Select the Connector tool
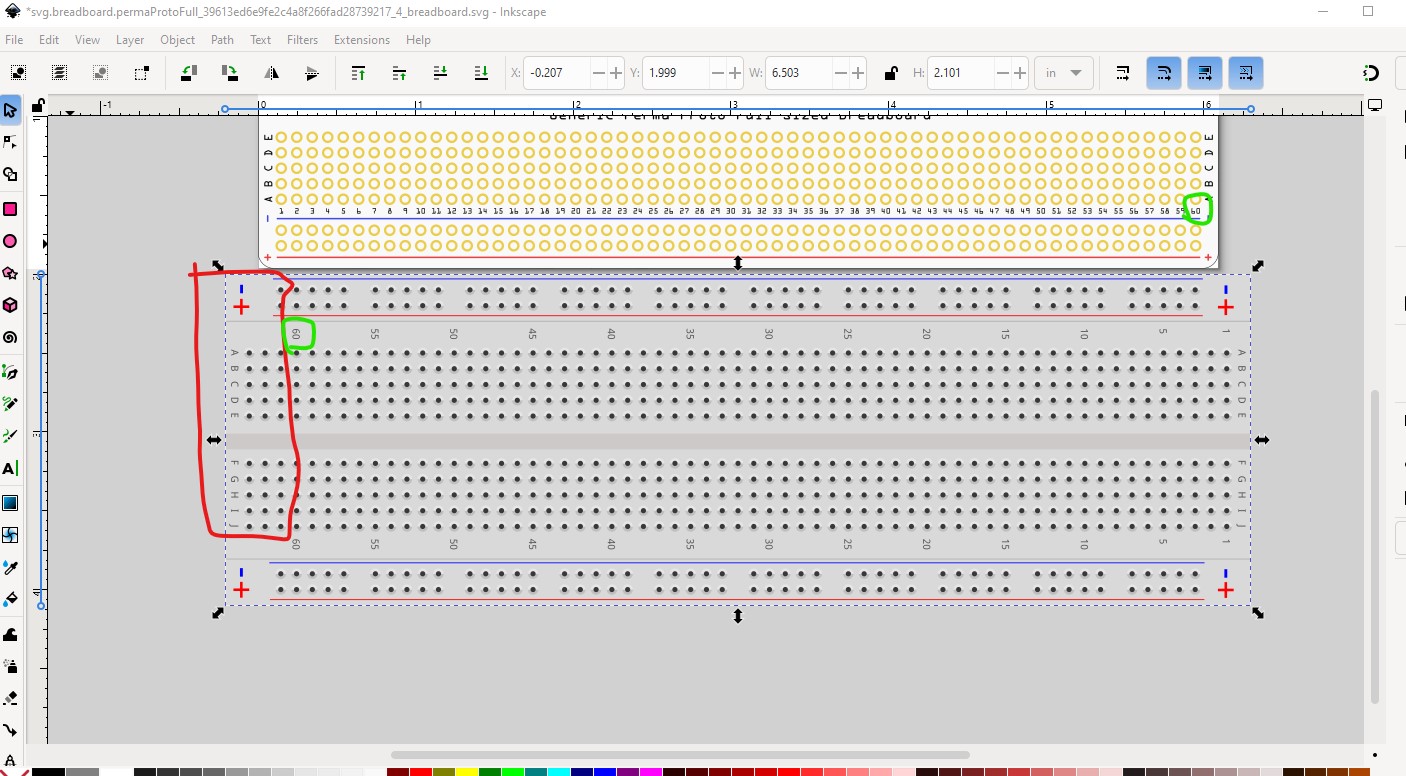Image resolution: width=1406 pixels, height=776 pixels. pyautogui.click(x=10, y=731)
